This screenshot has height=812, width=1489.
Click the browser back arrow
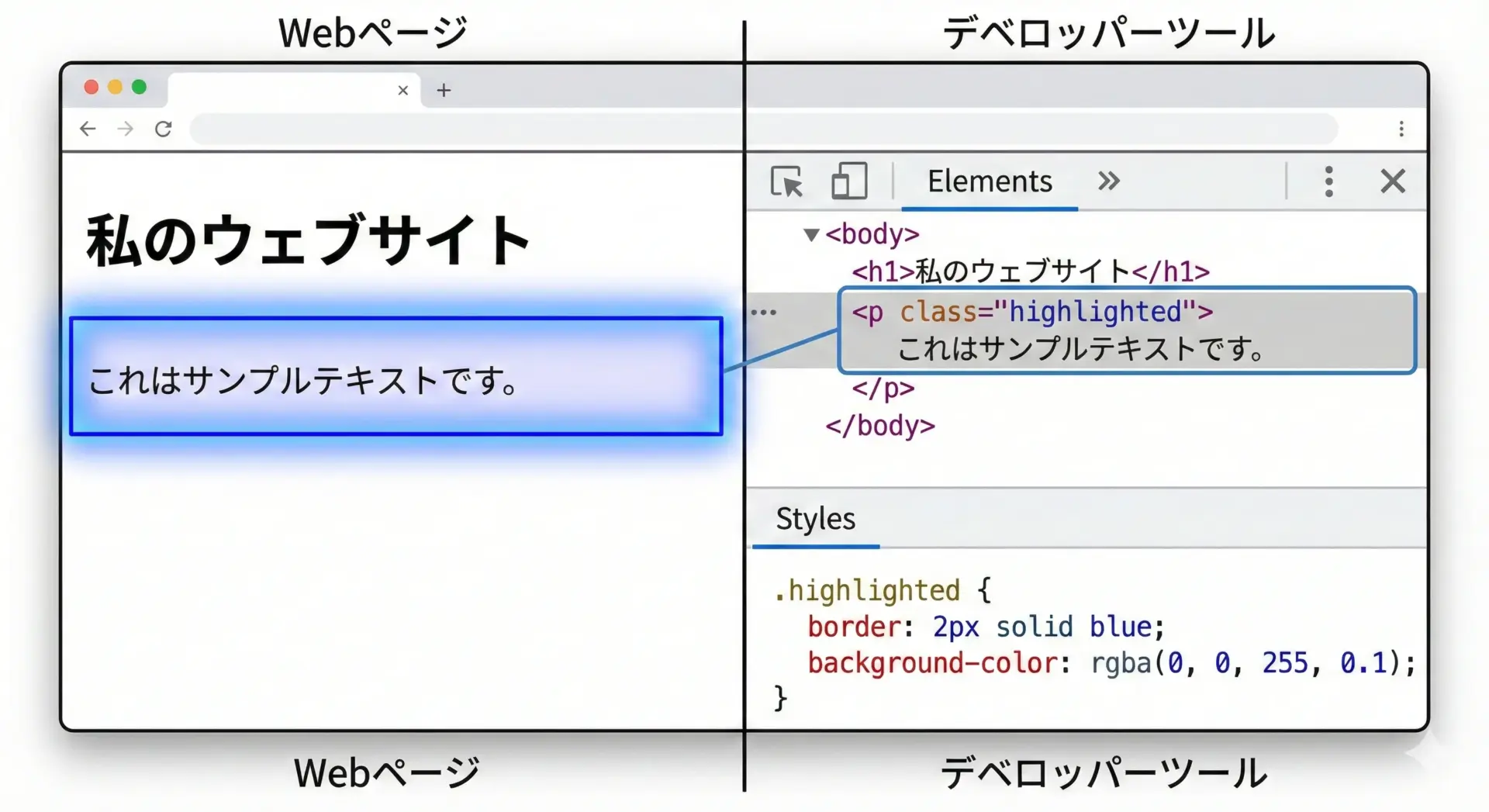[88, 129]
